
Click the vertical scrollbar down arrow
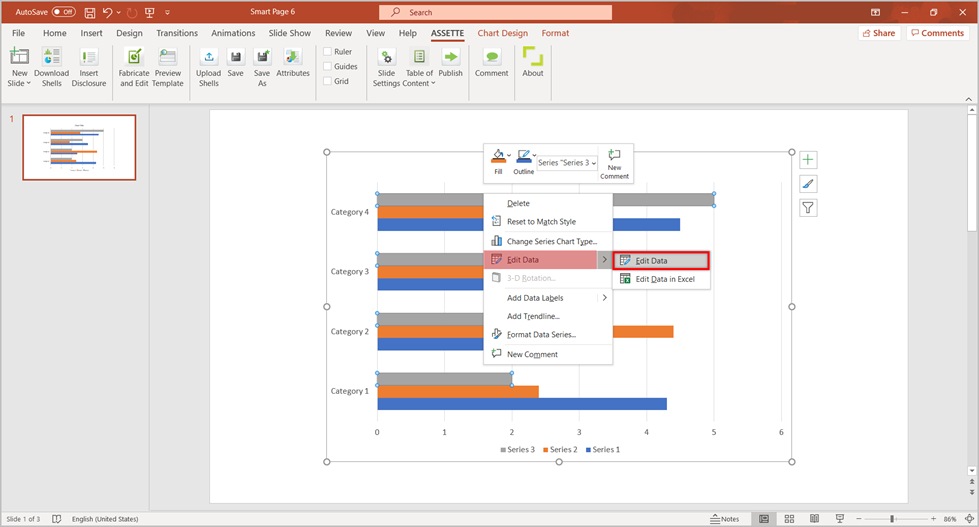[x=972, y=471]
